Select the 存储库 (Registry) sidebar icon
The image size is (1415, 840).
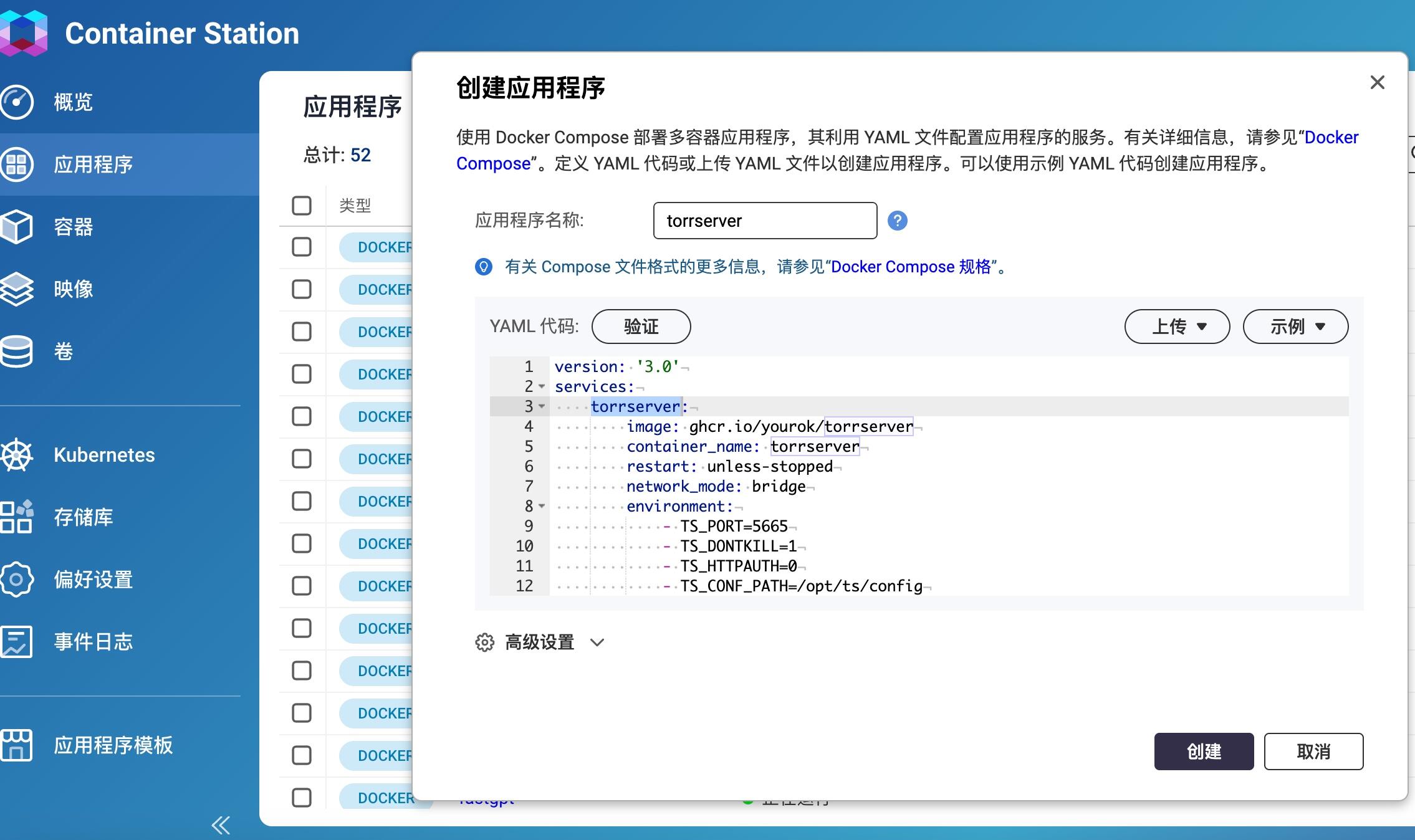click(84, 517)
